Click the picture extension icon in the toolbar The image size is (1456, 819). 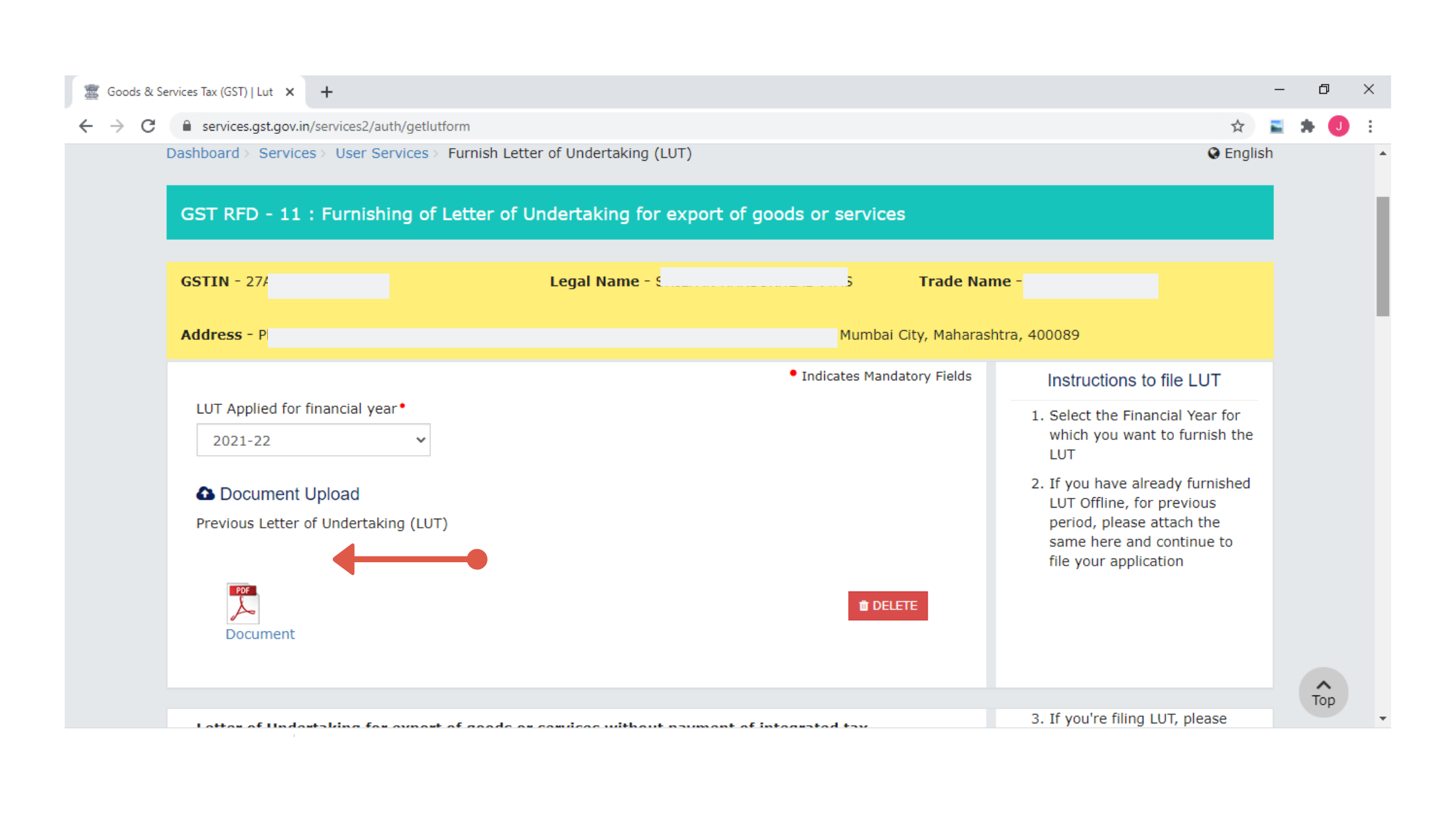[x=1277, y=126]
